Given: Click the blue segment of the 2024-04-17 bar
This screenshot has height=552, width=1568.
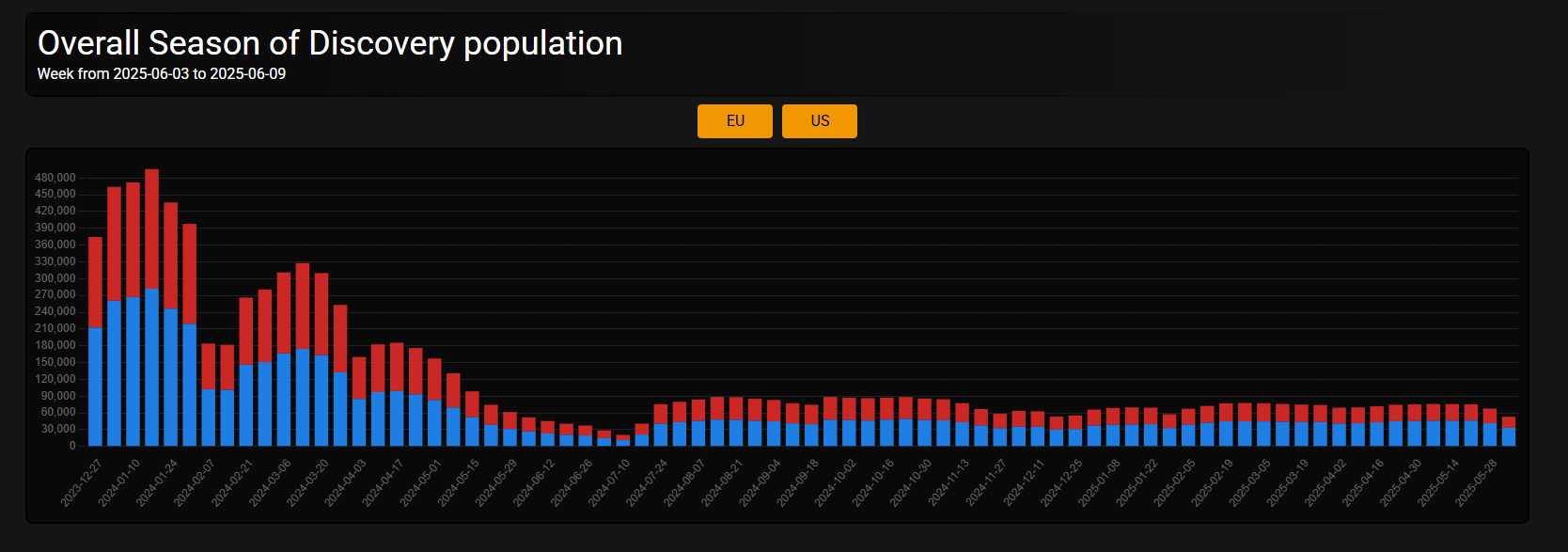Looking at the screenshot, I should 397,418.
